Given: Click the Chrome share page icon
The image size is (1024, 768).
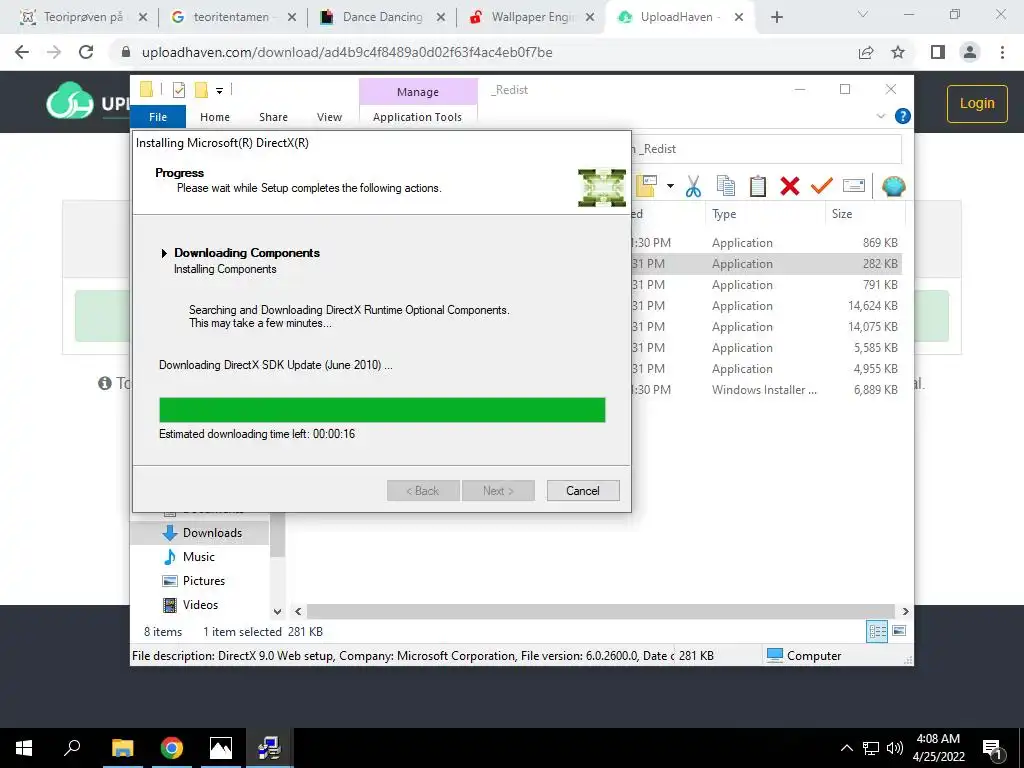Looking at the screenshot, I should coord(866,52).
